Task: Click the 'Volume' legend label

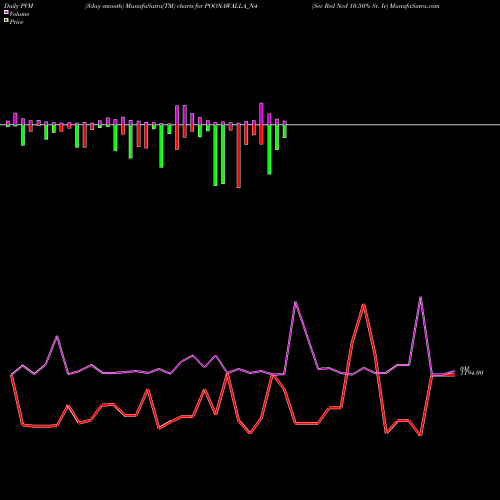Action: point(19,14)
